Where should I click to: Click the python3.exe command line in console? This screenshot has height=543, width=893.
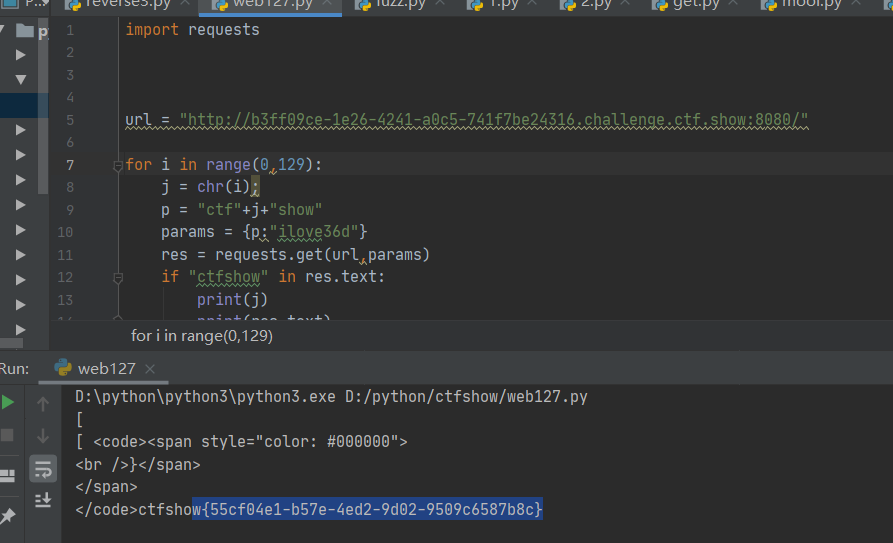[x=331, y=397]
